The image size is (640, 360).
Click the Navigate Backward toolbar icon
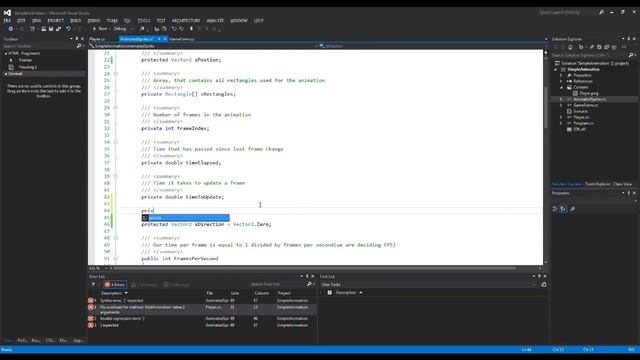click(x=11, y=29)
